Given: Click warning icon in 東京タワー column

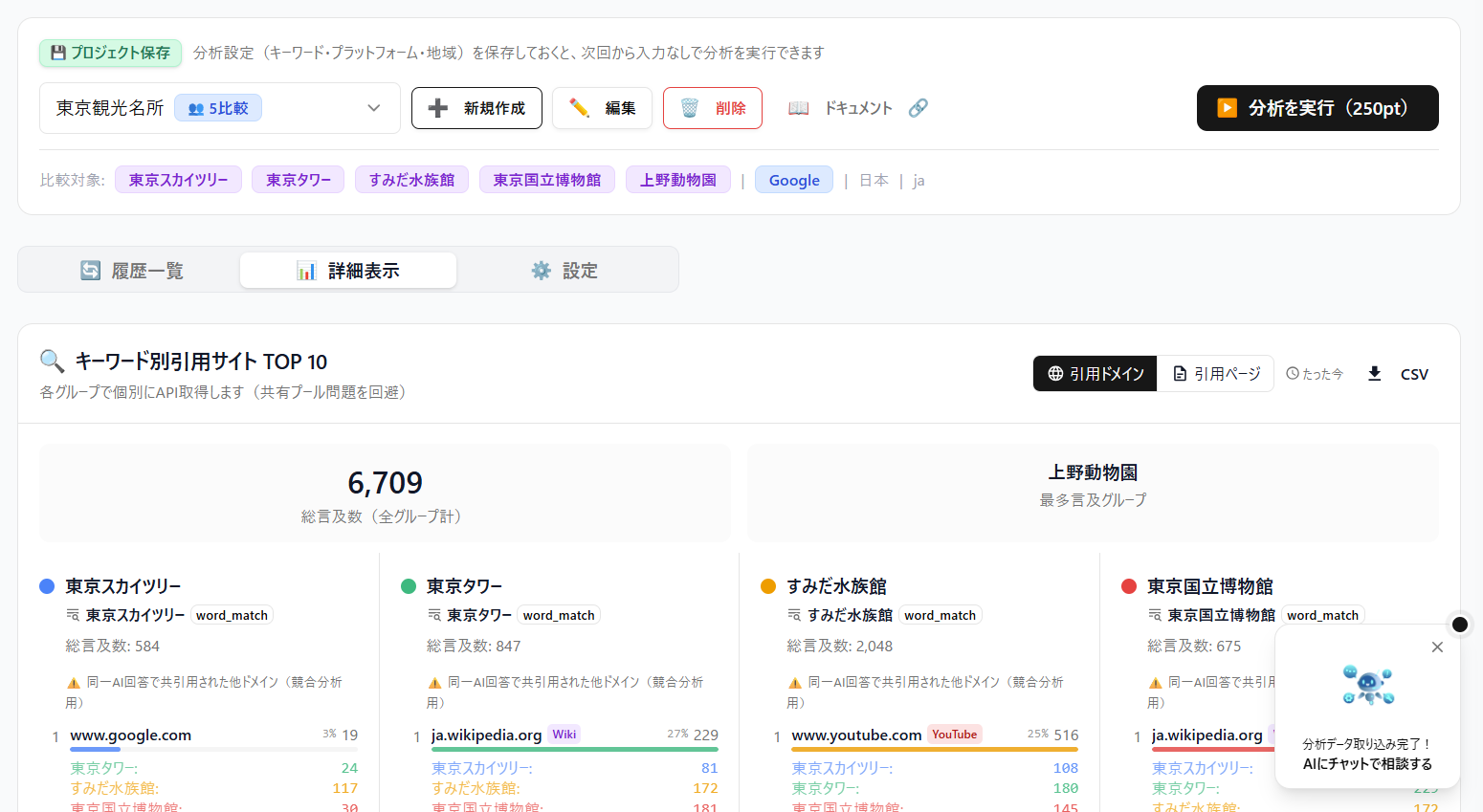Looking at the screenshot, I should (x=434, y=683).
